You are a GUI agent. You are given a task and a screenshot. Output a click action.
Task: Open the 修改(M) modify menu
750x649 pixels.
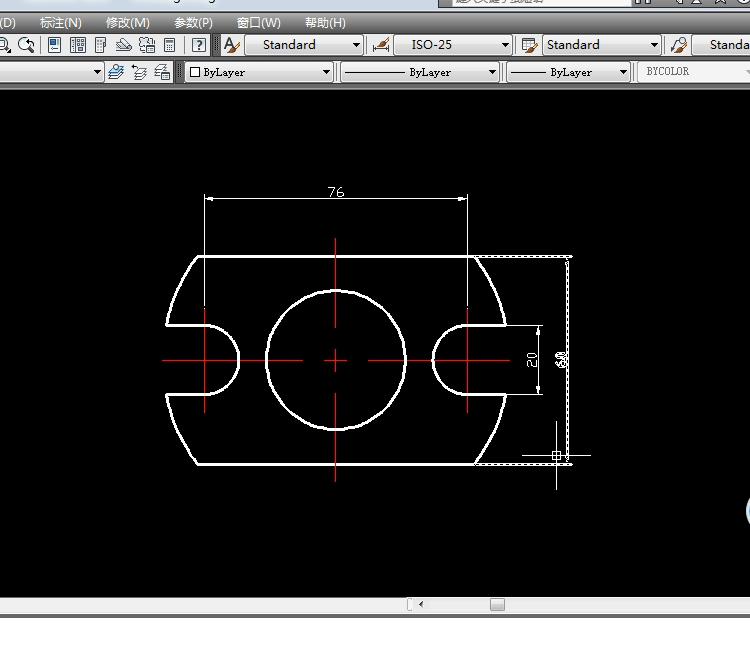click(x=128, y=22)
